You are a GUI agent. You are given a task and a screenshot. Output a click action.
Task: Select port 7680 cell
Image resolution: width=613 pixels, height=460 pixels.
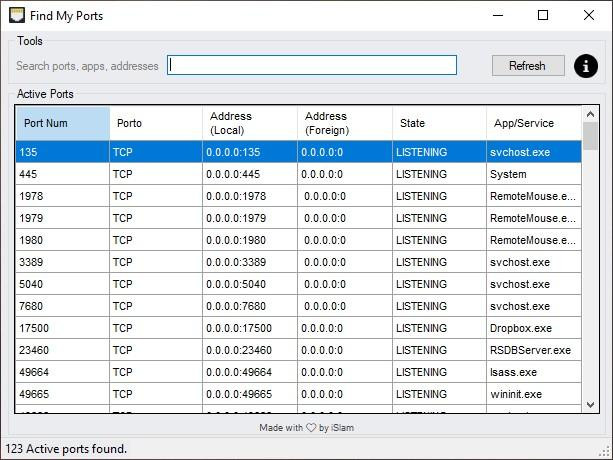pyautogui.click(x=63, y=306)
